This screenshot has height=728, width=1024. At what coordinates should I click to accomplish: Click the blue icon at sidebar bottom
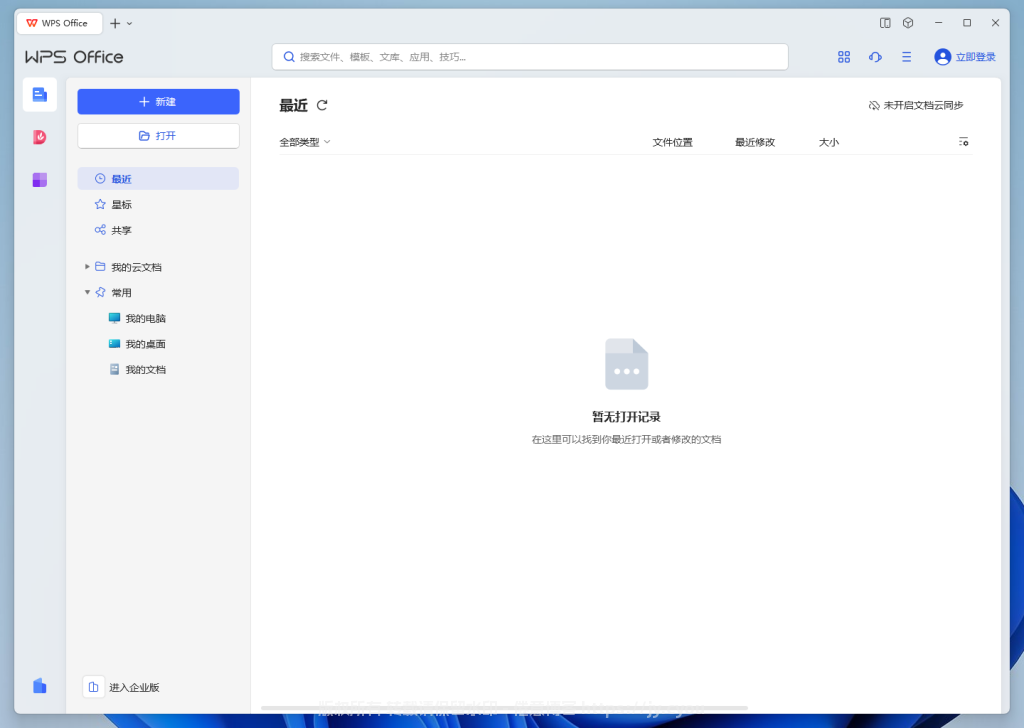click(x=39, y=685)
